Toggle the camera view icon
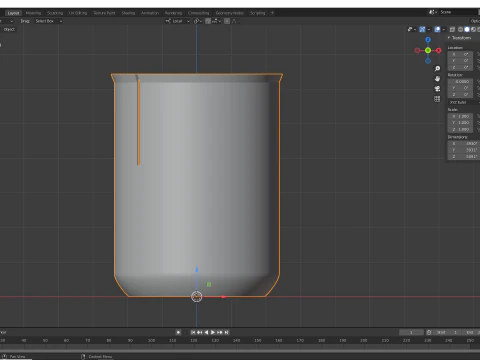Viewport: 480px width, 360px height. [437, 89]
